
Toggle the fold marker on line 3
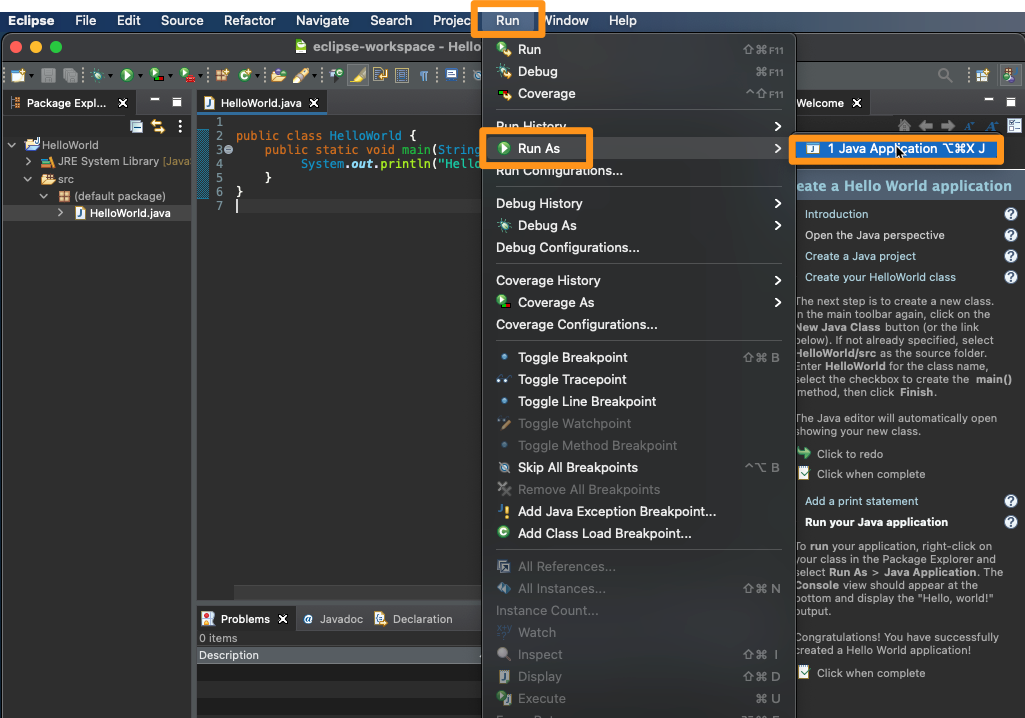tap(229, 150)
